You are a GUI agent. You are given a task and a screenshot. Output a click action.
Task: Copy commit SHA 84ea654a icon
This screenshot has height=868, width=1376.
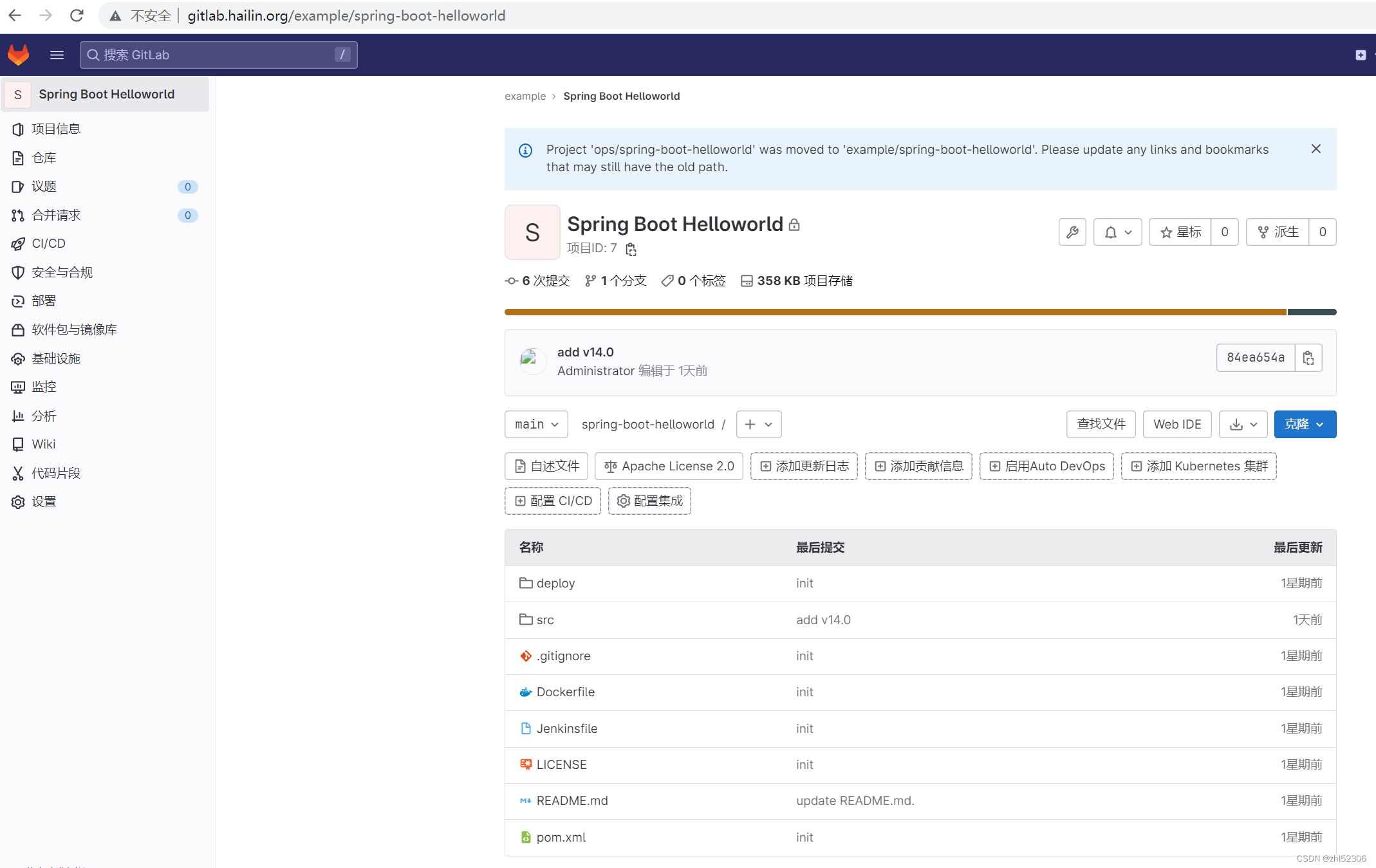click(1308, 358)
